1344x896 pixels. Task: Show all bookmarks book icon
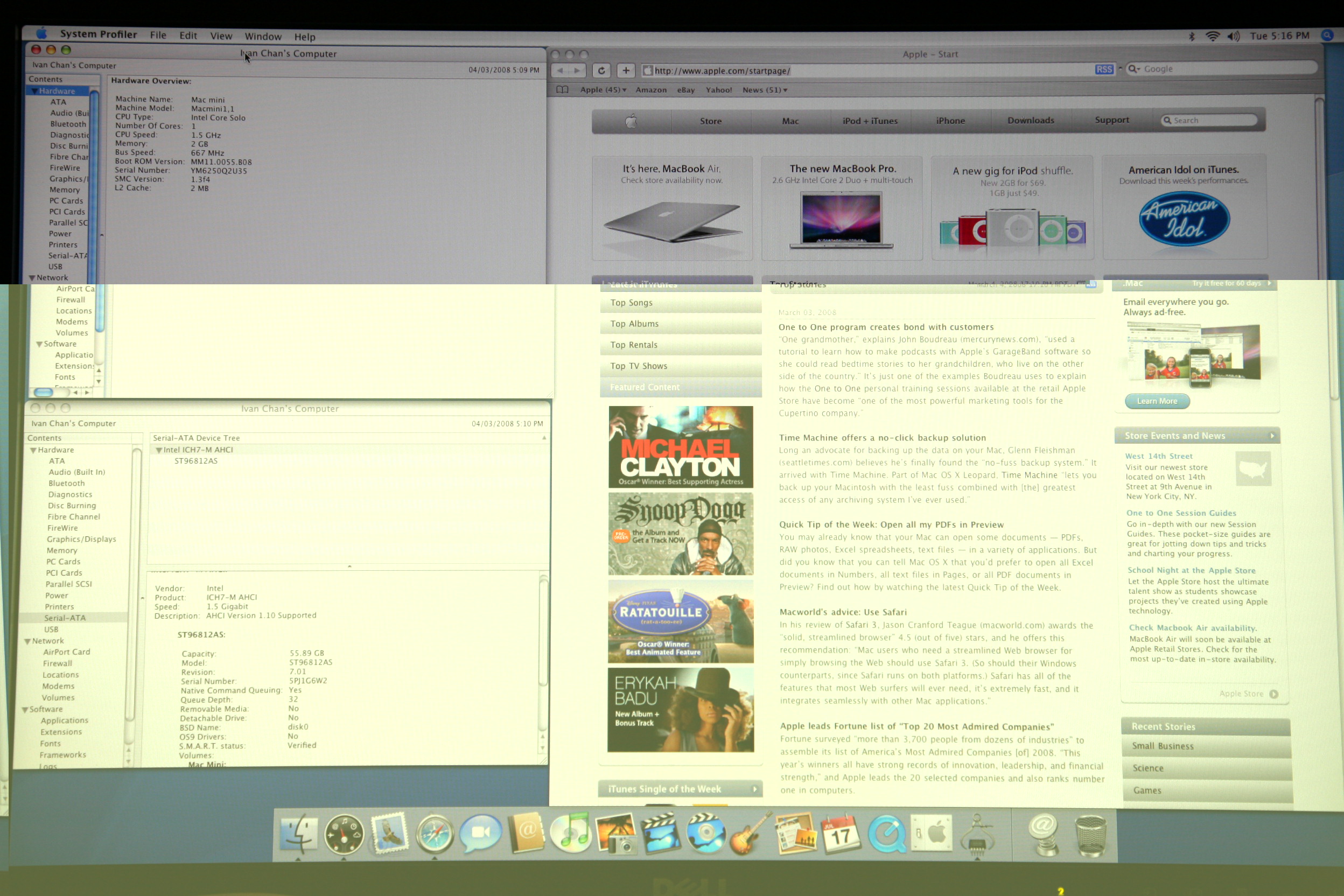pyautogui.click(x=562, y=90)
